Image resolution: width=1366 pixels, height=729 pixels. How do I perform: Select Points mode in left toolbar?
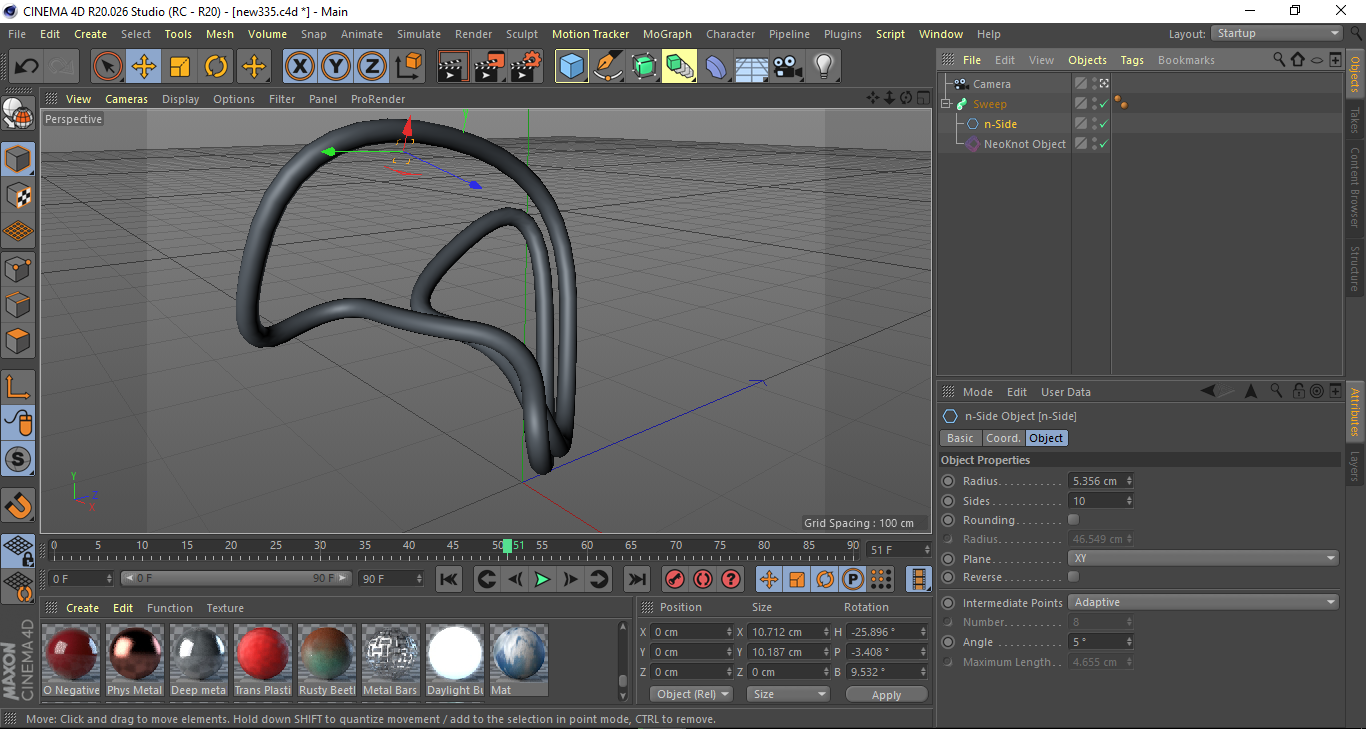[x=18, y=268]
